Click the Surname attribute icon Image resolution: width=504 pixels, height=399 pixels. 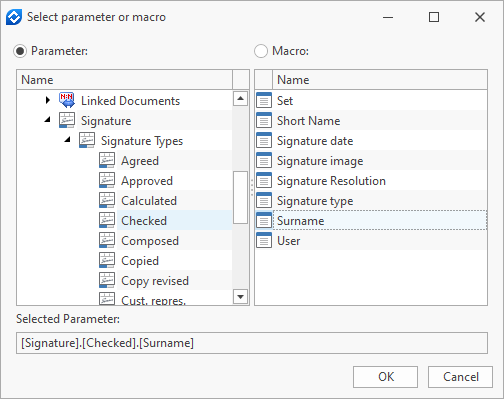pyautogui.click(x=264, y=220)
